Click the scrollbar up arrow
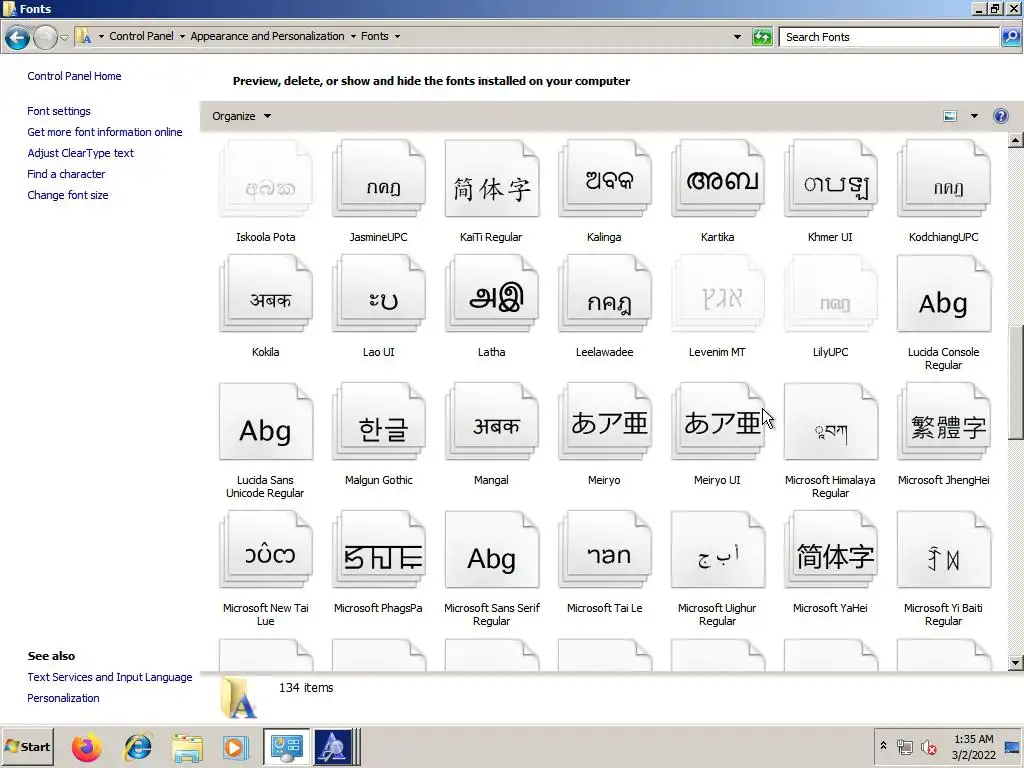 1015,140
